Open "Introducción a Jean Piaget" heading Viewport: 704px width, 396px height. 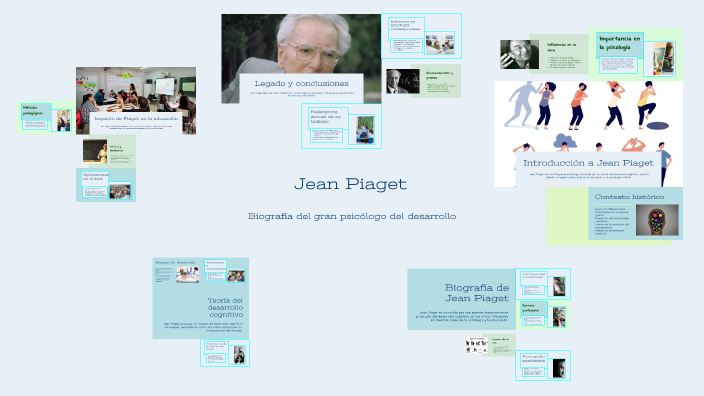[x=588, y=163]
